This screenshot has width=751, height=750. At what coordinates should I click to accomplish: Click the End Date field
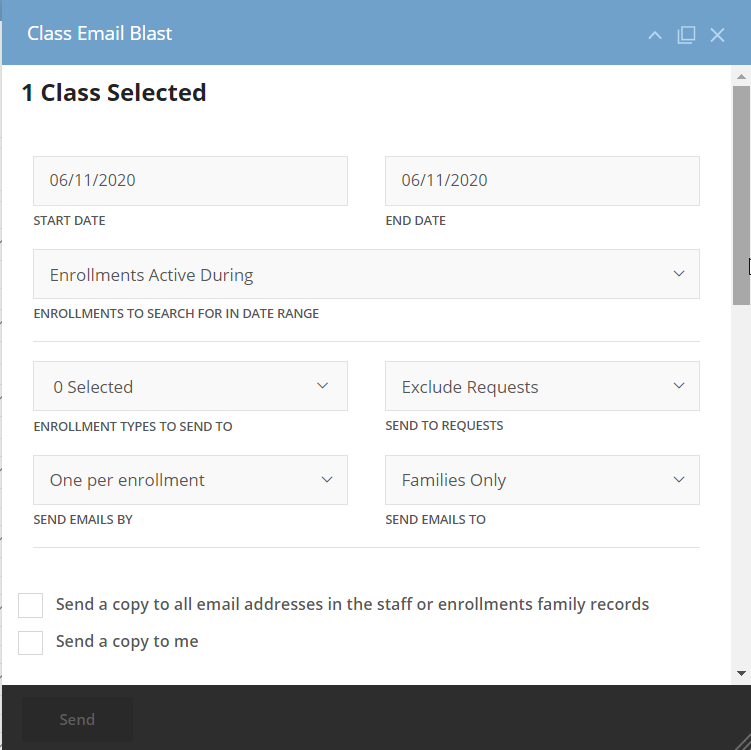pos(542,181)
